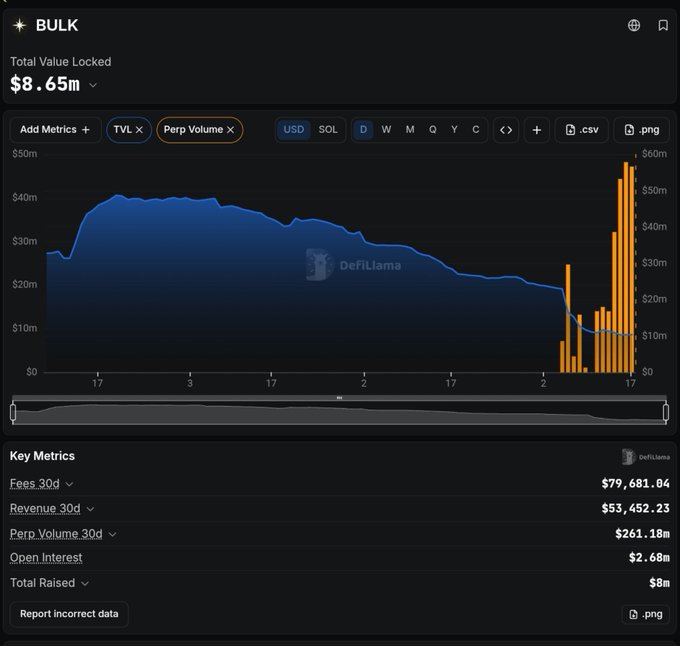The height and width of the screenshot is (646, 680).
Task: Click the $261.18m perp volume value
Action: (x=642, y=533)
